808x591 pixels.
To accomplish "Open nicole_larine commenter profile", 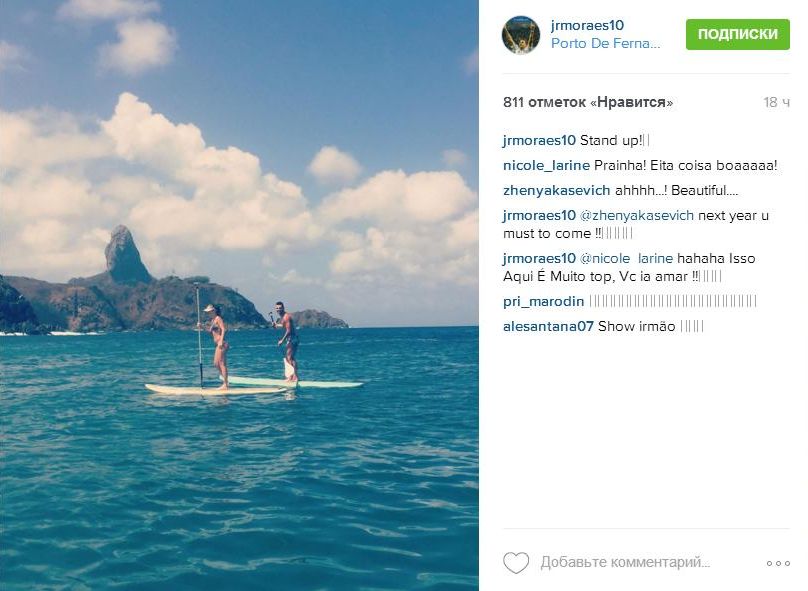I will [x=545, y=165].
